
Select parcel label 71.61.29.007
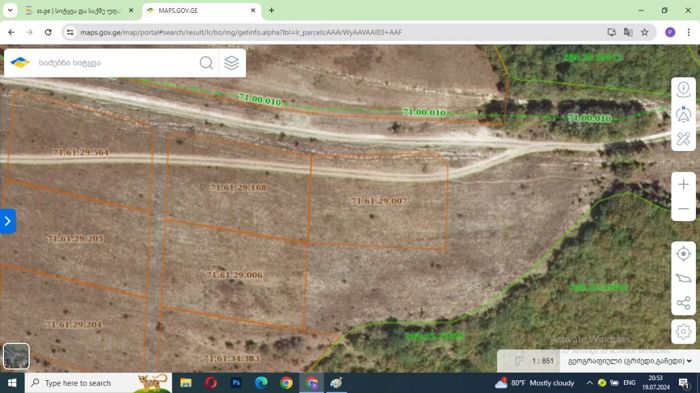[x=379, y=201]
